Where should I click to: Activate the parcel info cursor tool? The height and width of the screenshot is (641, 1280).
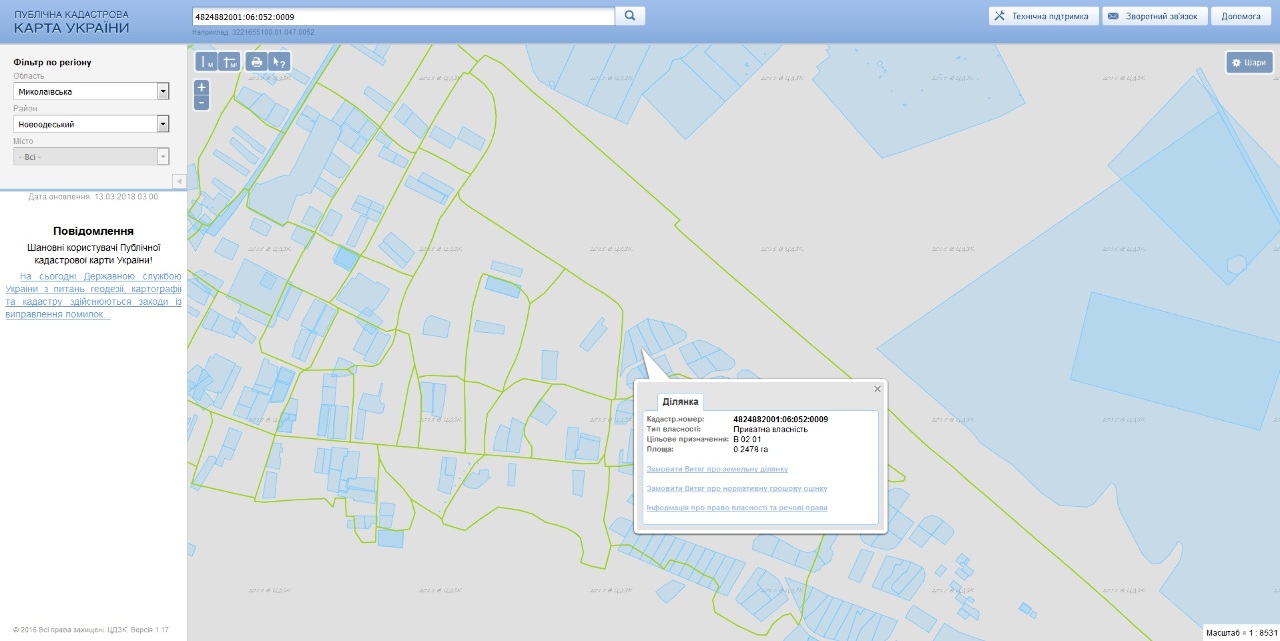click(x=280, y=62)
